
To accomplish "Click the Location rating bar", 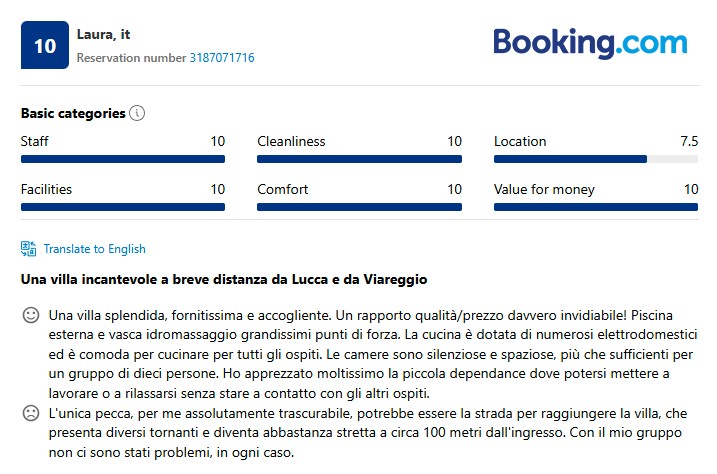I will click(595, 159).
